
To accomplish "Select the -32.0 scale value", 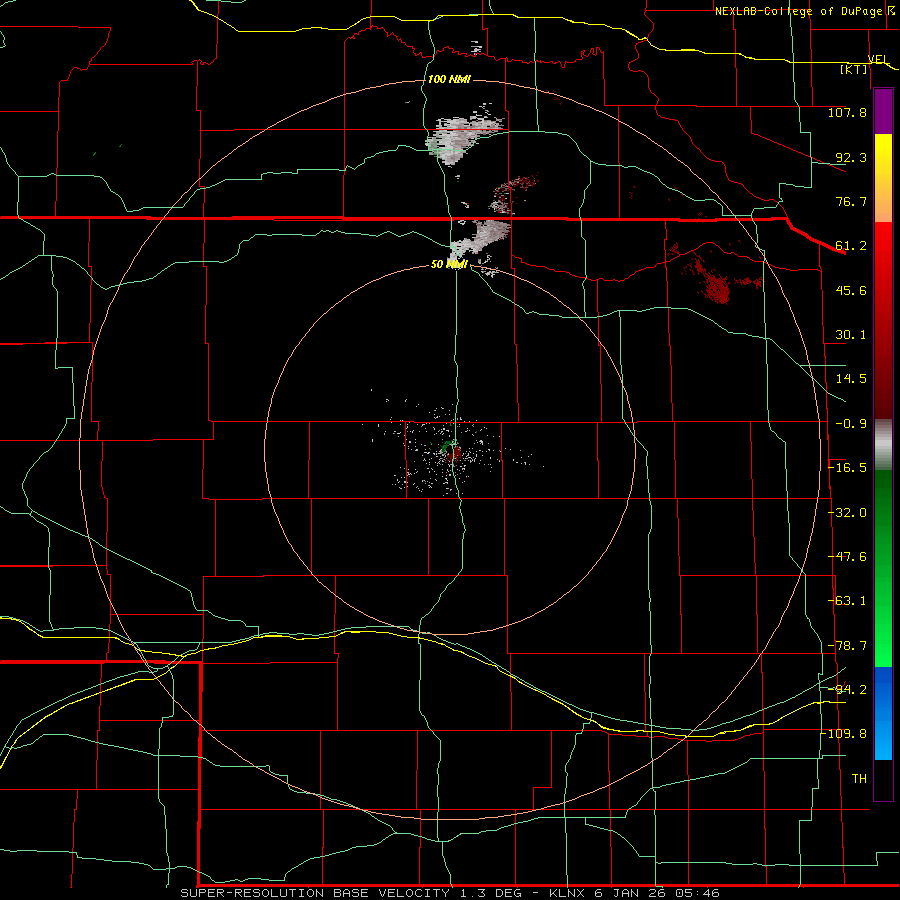I will [x=847, y=513].
